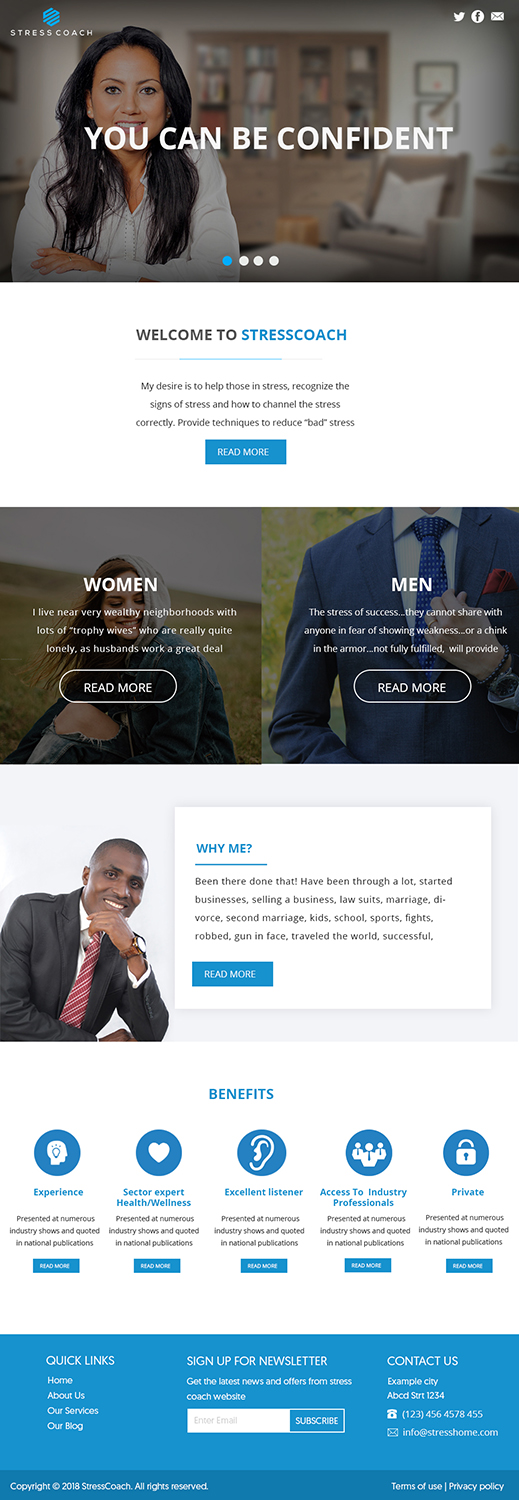Click READ MORE under the welcome text
The width and height of the screenshot is (519, 1500).
[245, 452]
